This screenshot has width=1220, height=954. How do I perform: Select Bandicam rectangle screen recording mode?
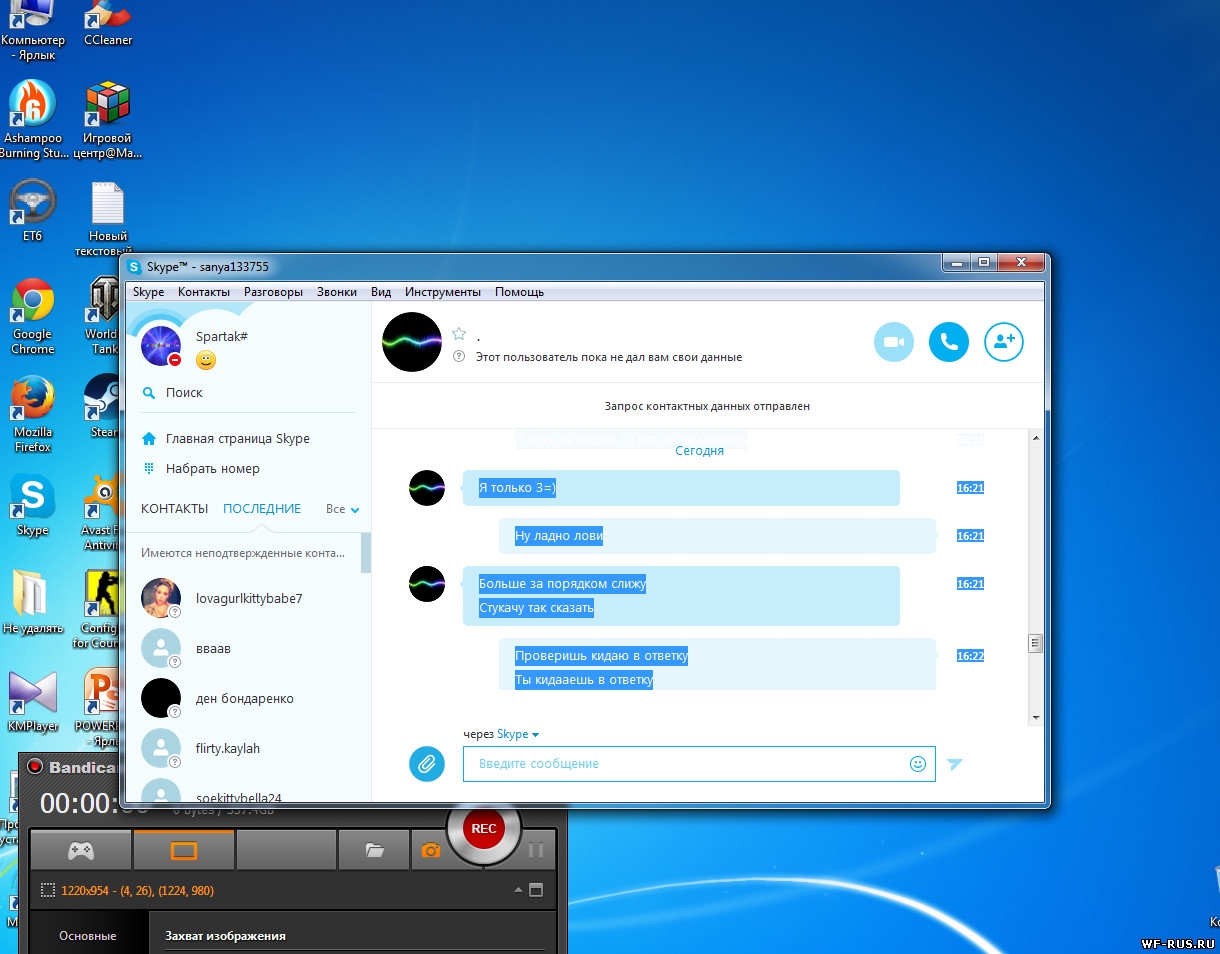[184, 850]
